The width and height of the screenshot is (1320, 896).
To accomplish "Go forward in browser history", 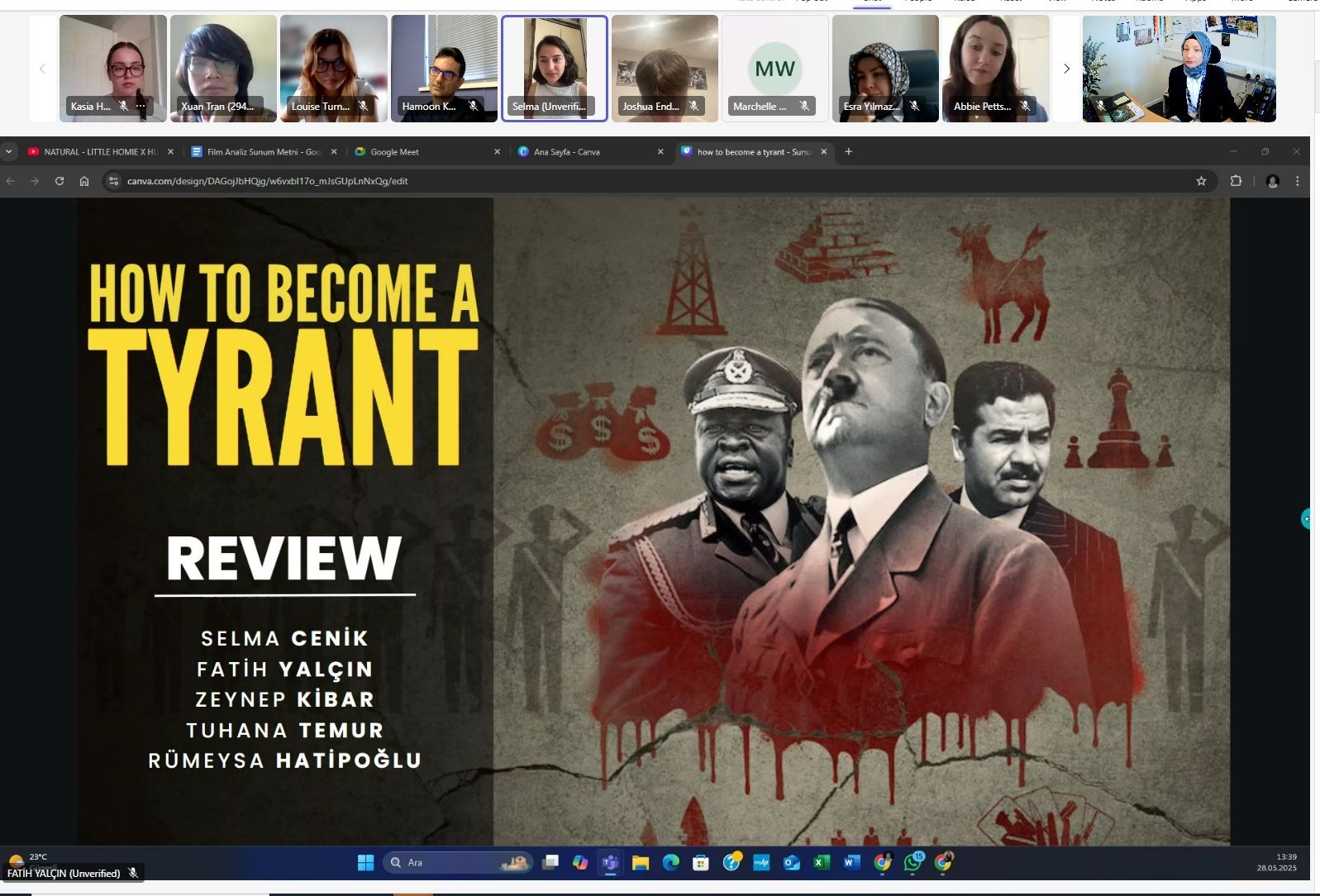I will point(35,181).
